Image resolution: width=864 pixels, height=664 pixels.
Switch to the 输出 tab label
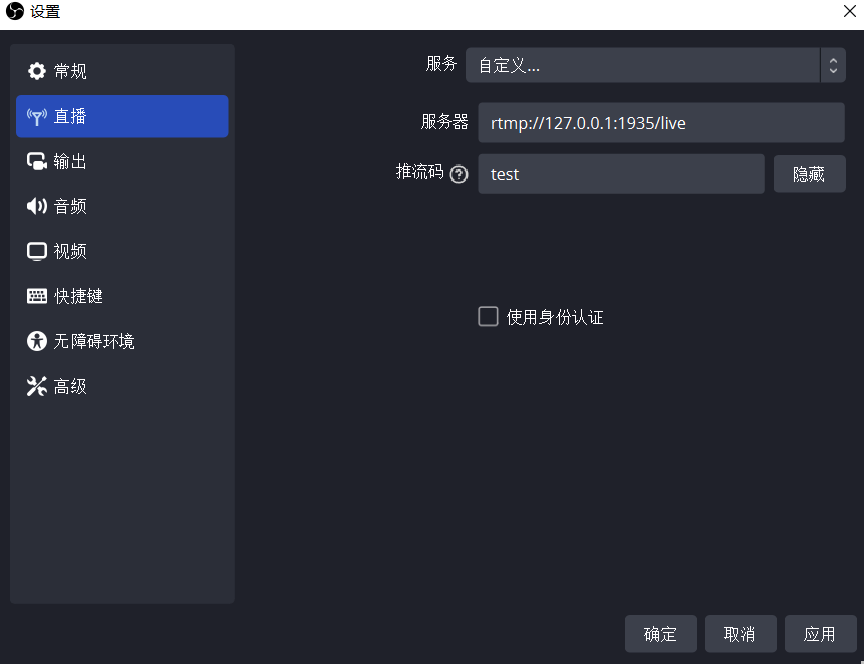pos(70,161)
